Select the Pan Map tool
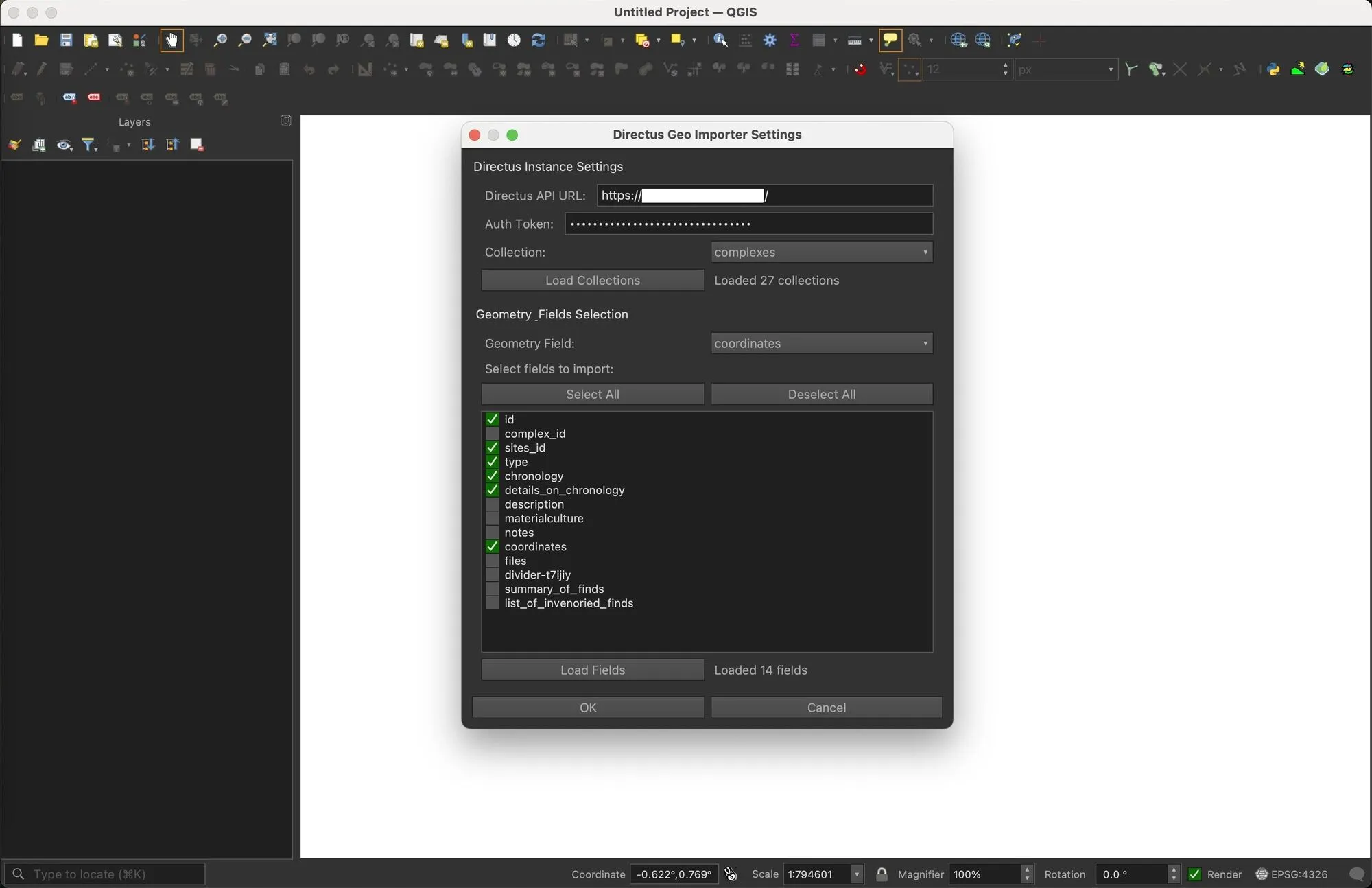The height and width of the screenshot is (888, 1372). [171, 40]
